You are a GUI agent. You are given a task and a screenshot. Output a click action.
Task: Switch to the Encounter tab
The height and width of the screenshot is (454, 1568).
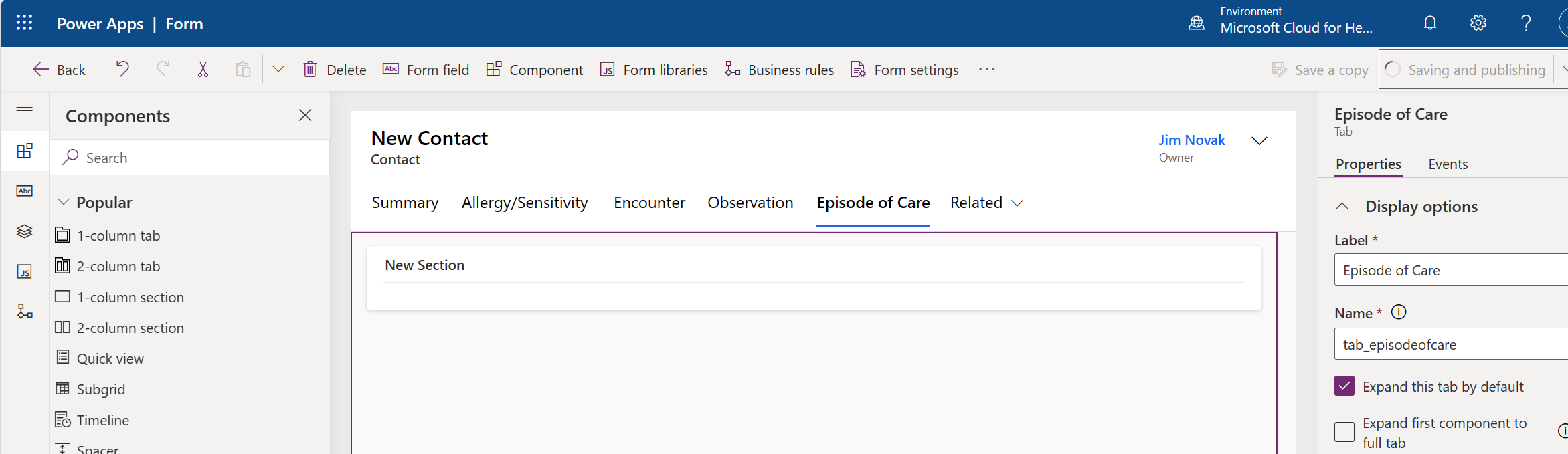point(649,203)
